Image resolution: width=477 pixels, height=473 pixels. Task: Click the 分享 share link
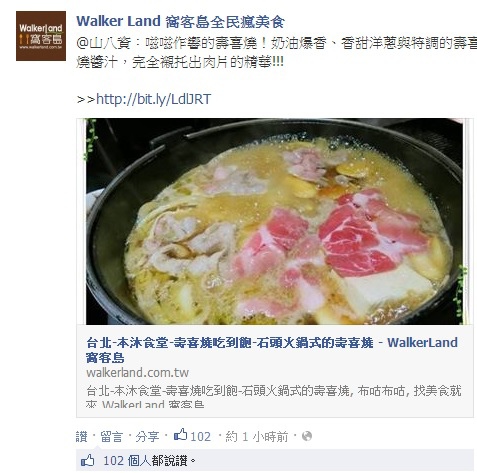pos(147,436)
